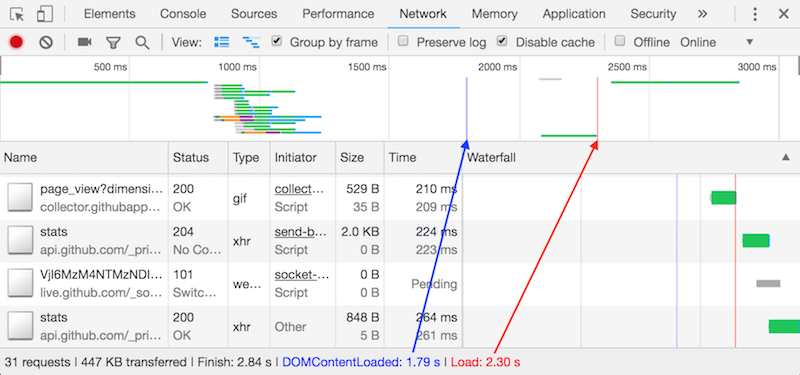Open the DevTools three-dot menu
The height and width of the screenshot is (375, 800).
pyautogui.click(x=755, y=14)
